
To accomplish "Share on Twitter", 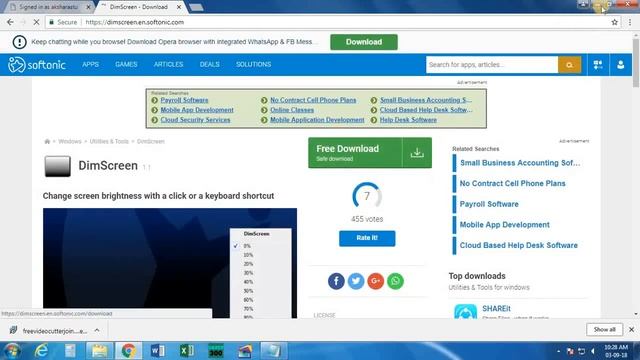I will [x=356, y=281].
